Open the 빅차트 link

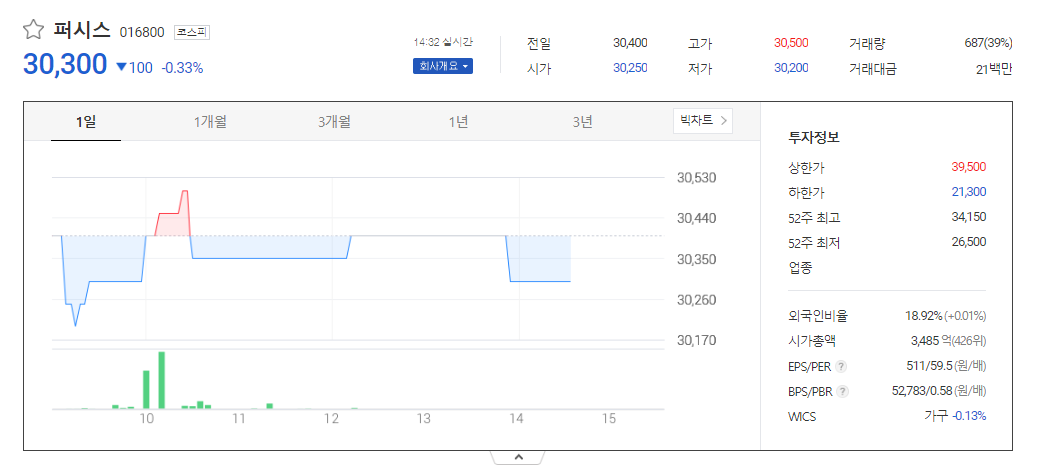pyautogui.click(x=702, y=121)
